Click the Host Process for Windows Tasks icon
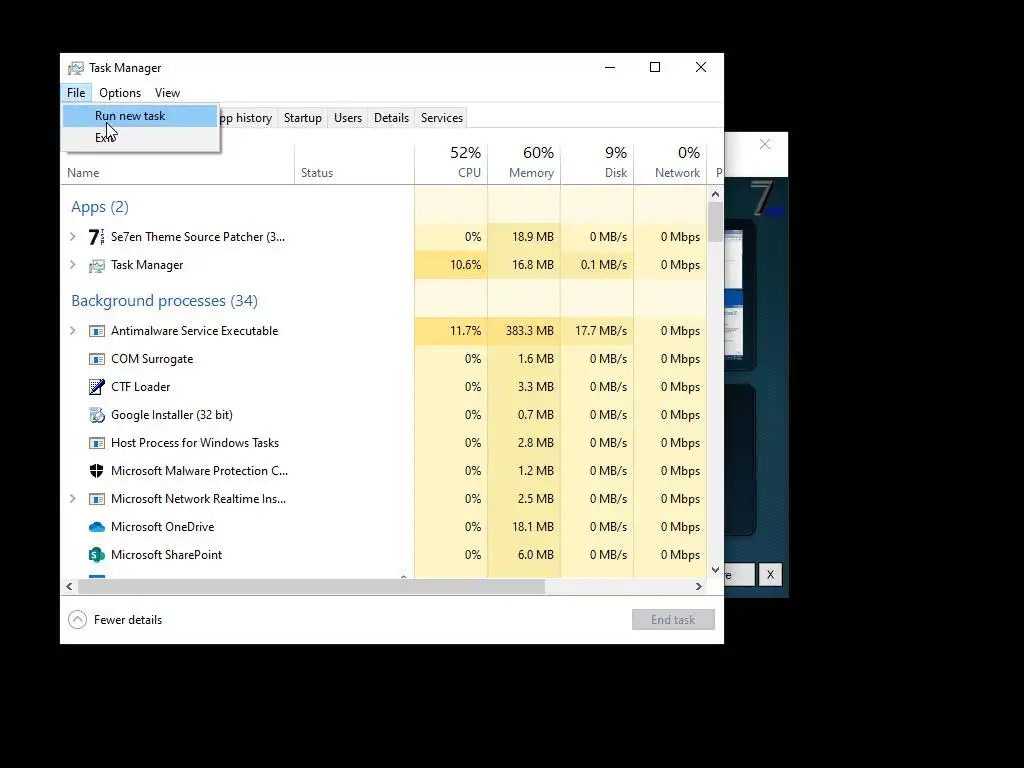Viewport: 1024px width, 768px height. tap(97, 443)
